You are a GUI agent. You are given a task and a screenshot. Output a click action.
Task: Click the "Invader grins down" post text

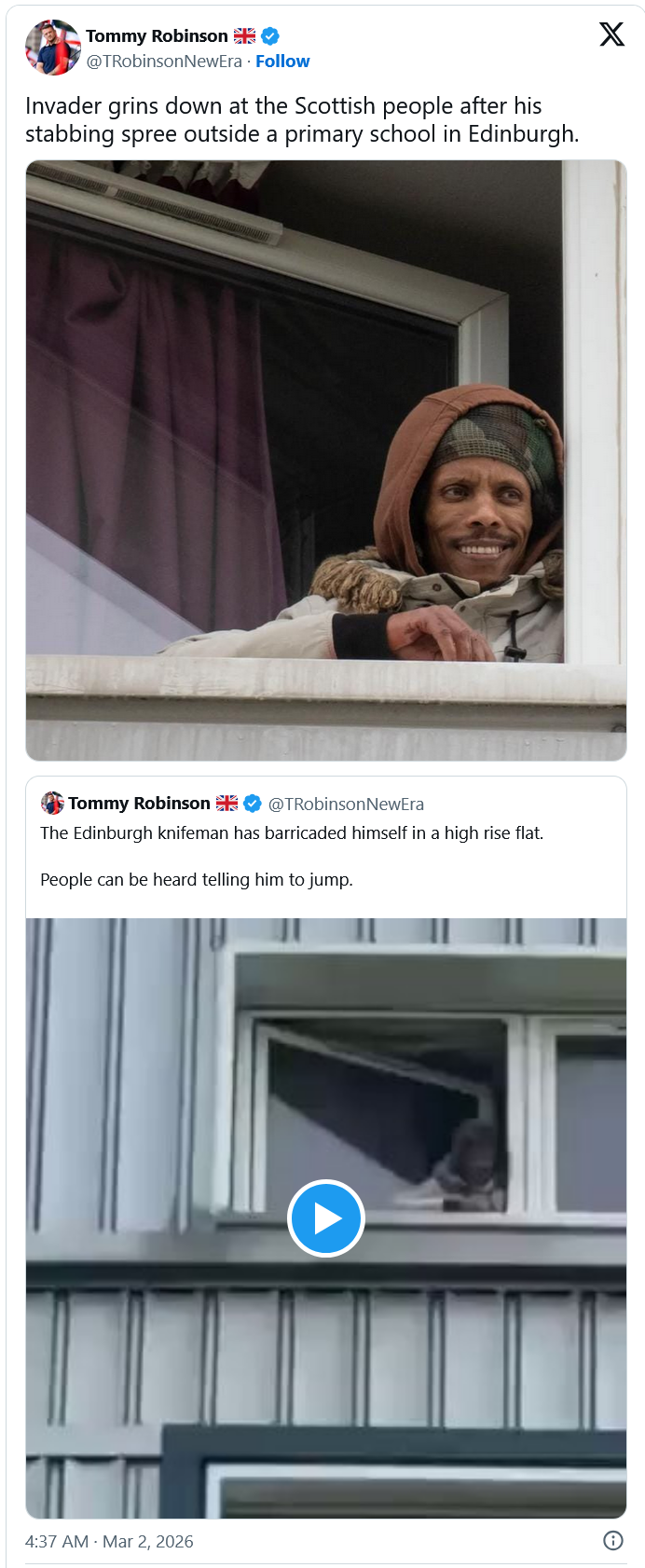tap(301, 119)
